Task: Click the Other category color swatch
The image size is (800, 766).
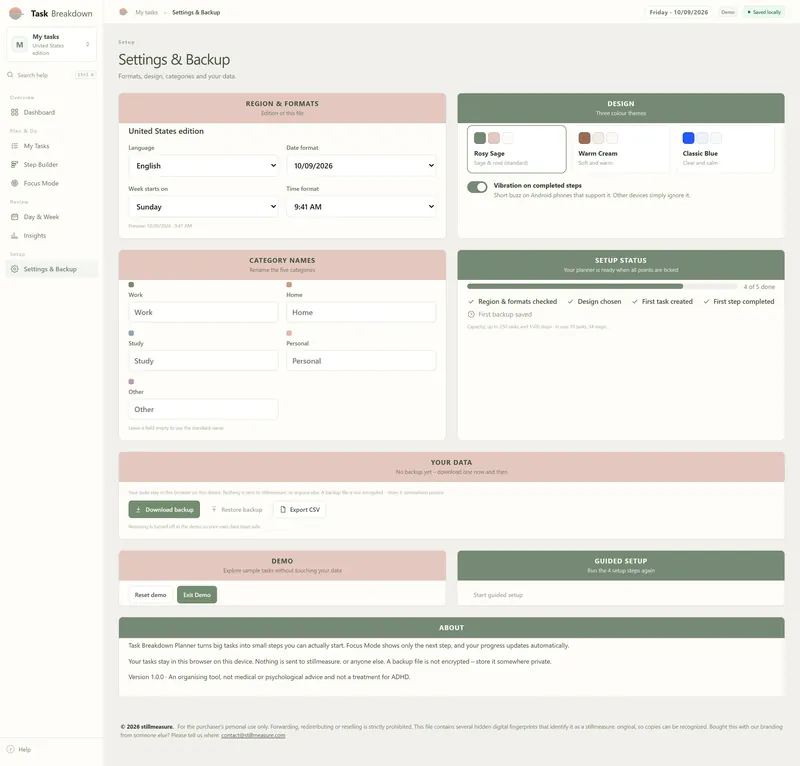Action: [x=131, y=382]
